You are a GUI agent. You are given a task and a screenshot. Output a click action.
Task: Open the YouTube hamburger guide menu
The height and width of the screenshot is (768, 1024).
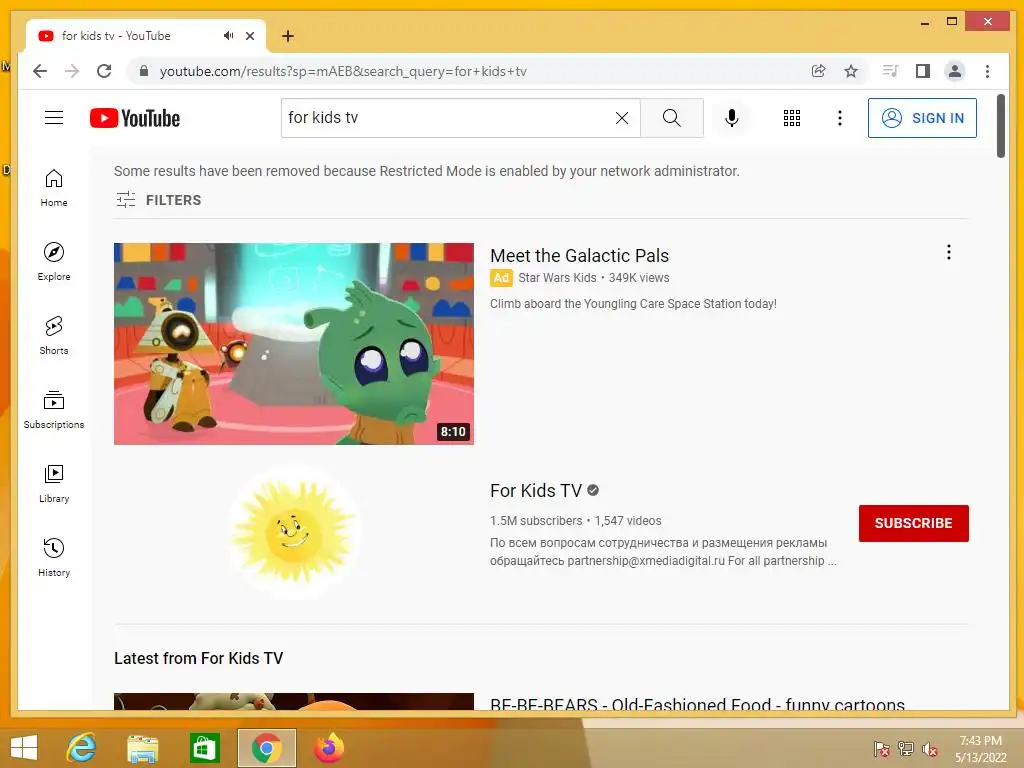[x=54, y=118]
